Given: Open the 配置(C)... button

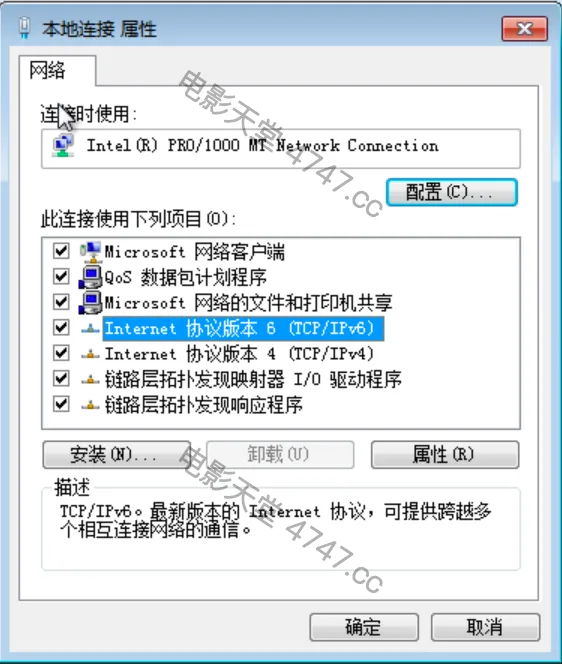Looking at the screenshot, I should [x=451, y=192].
